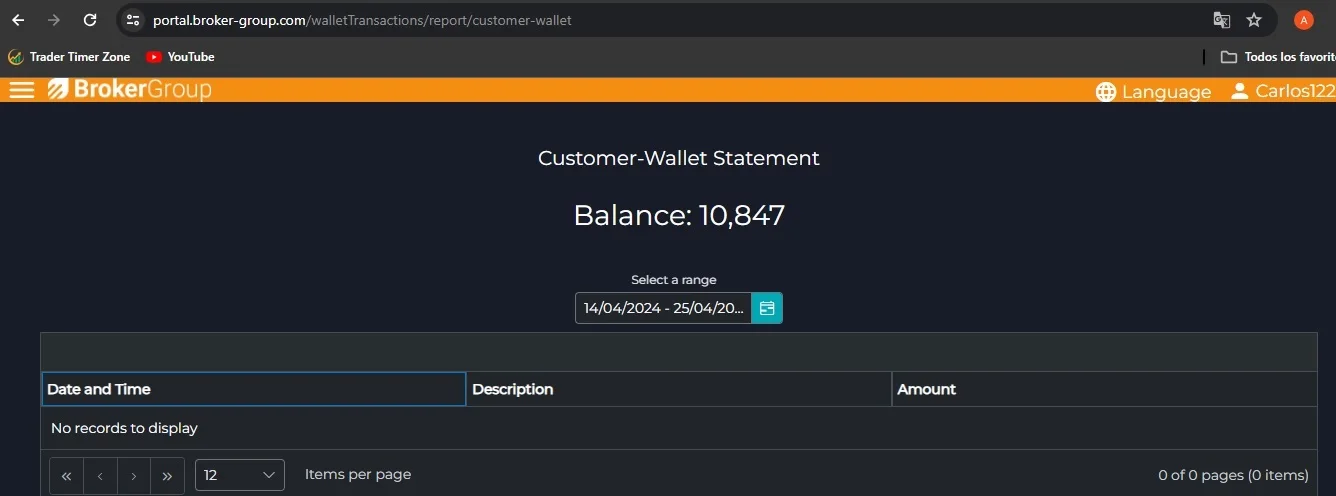Sort by Date and Time column
Viewport: 1336px width, 496px height.
tap(254, 389)
